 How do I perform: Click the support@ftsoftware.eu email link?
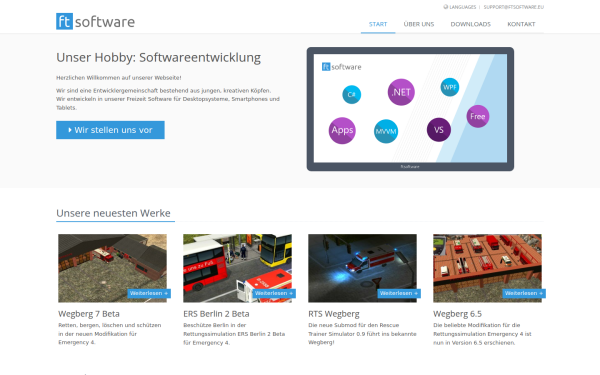tap(514, 7)
